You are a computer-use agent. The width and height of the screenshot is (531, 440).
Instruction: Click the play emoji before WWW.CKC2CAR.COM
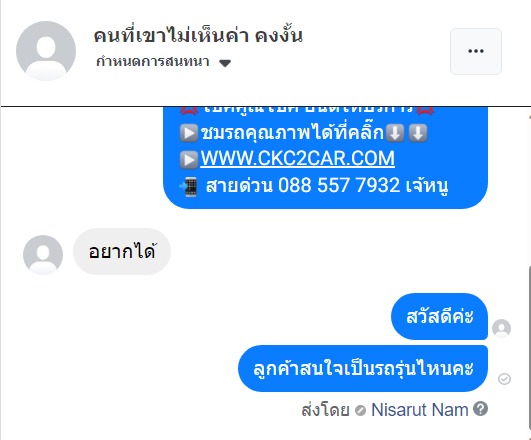pyautogui.click(x=189, y=159)
